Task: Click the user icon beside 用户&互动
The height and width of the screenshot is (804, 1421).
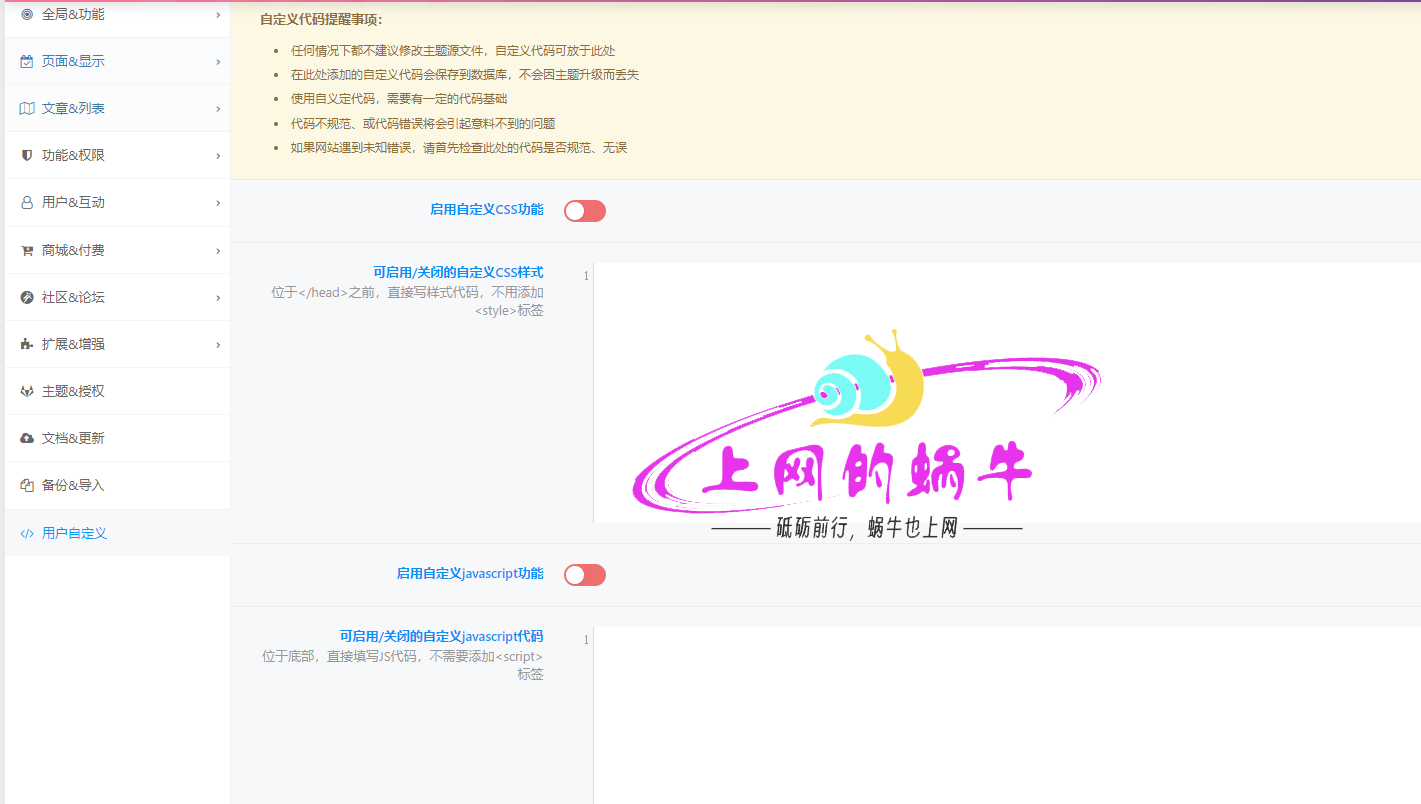Action: point(27,202)
